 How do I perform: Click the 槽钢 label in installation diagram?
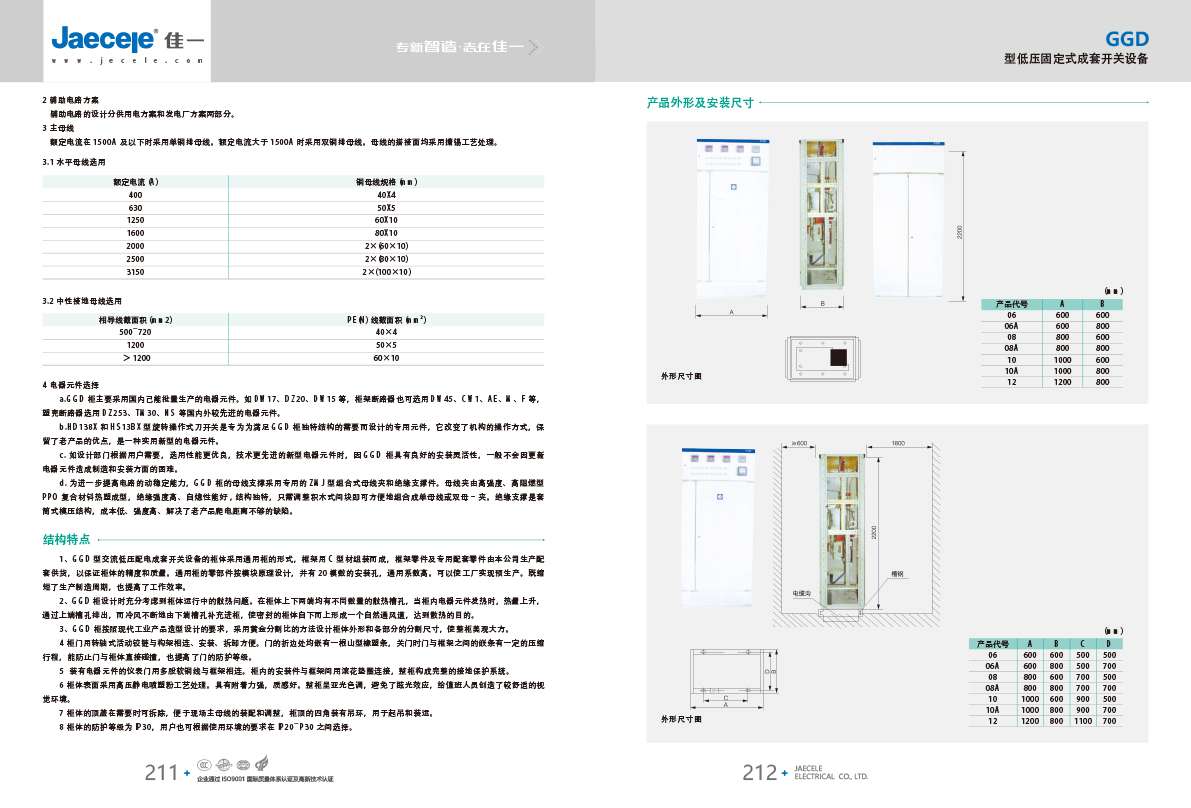tap(897, 574)
